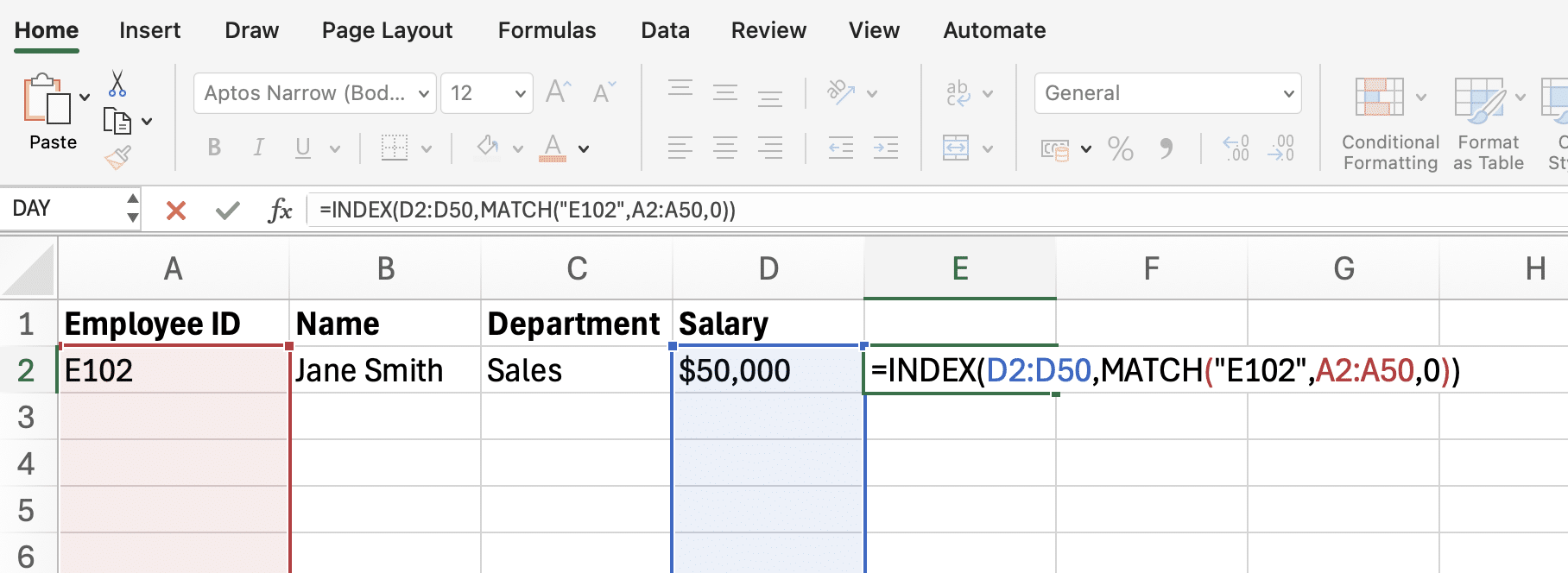Click the Select All corner triangle

click(x=28, y=270)
